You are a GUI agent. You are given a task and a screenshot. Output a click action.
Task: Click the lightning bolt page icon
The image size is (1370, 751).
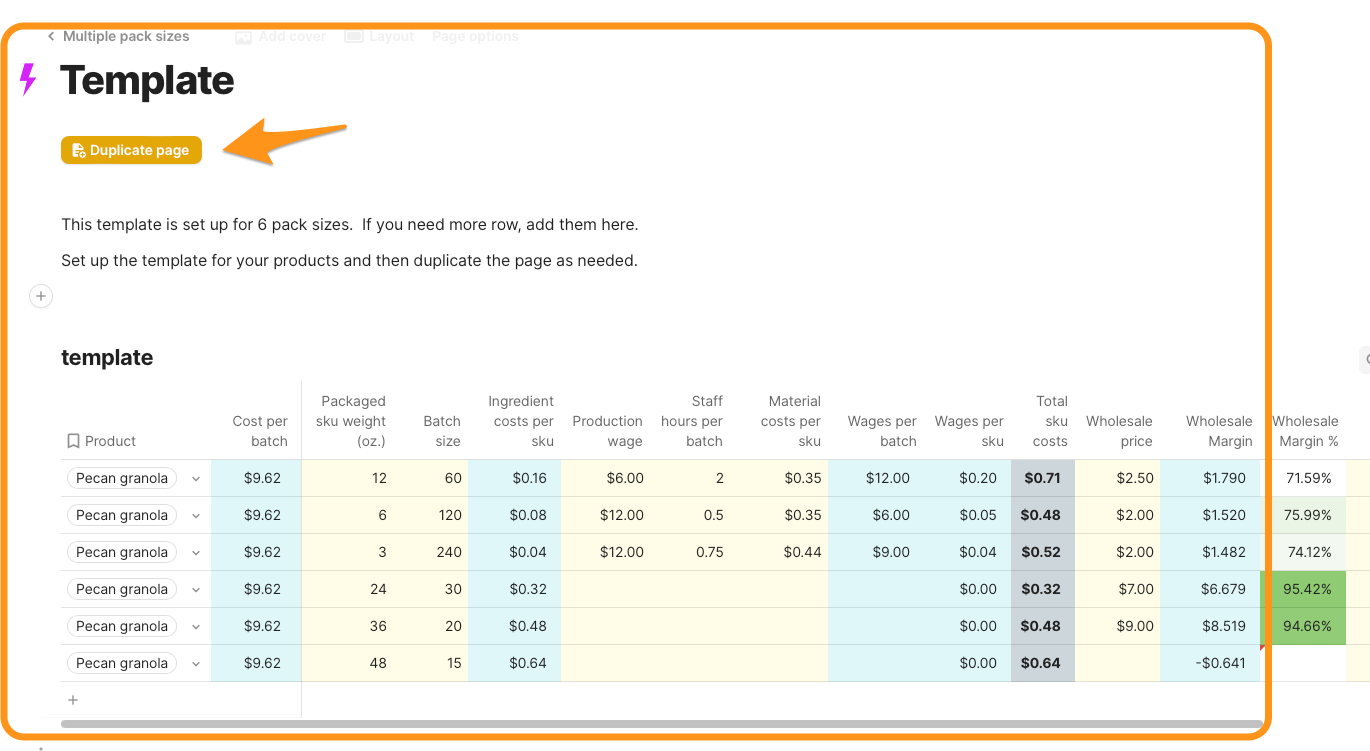tap(28, 79)
